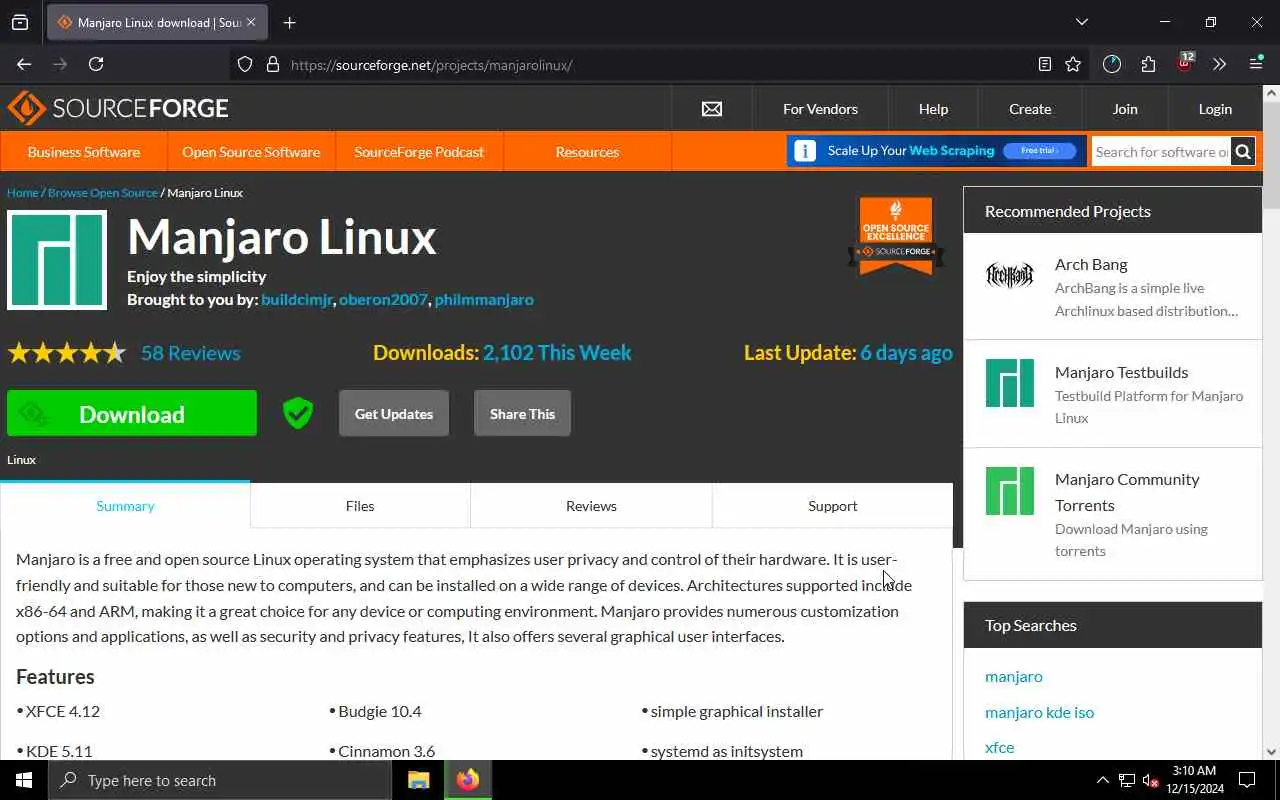Switch to the Summary tab
This screenshot has height=800, width=1280.
125,505
